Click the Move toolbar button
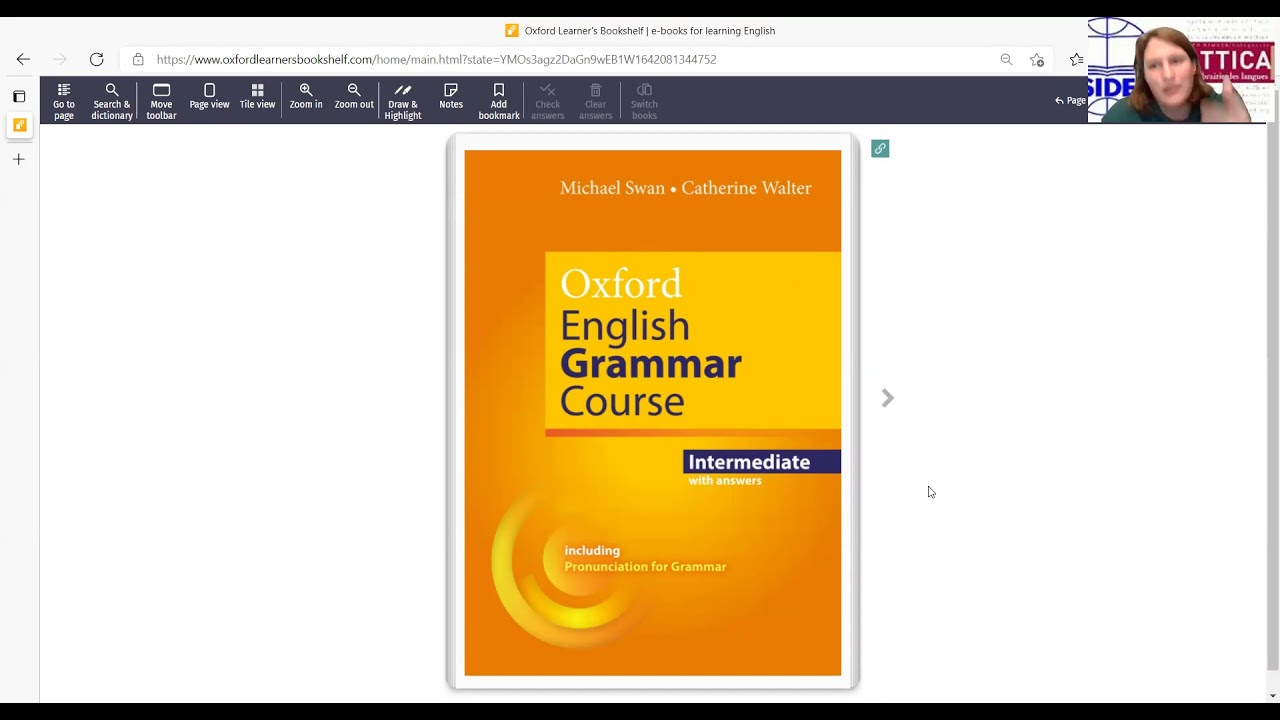The height and width of the screenshot is (720, 1280). click(x=161, y=102)
